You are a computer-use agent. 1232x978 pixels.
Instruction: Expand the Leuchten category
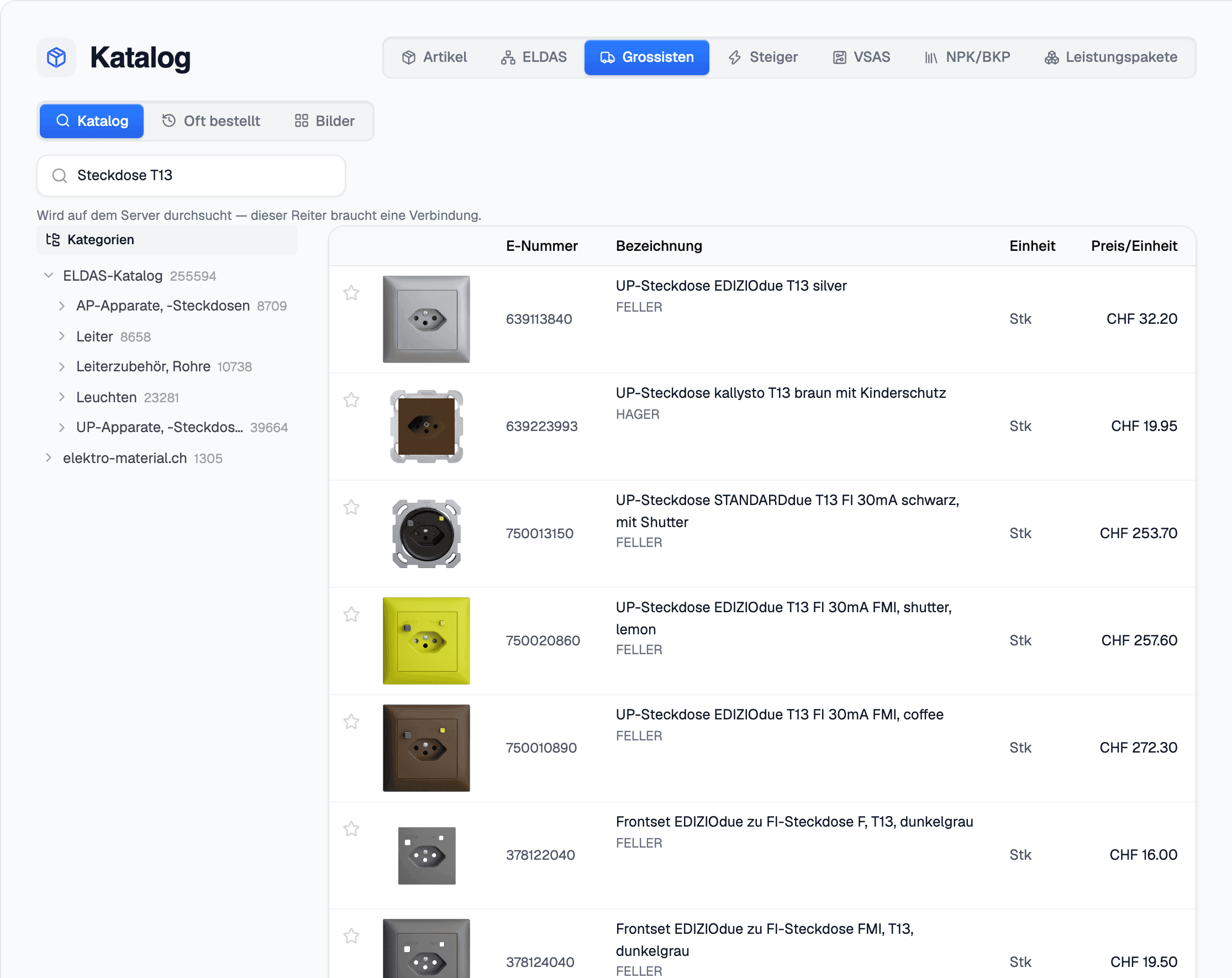[62, 397]
